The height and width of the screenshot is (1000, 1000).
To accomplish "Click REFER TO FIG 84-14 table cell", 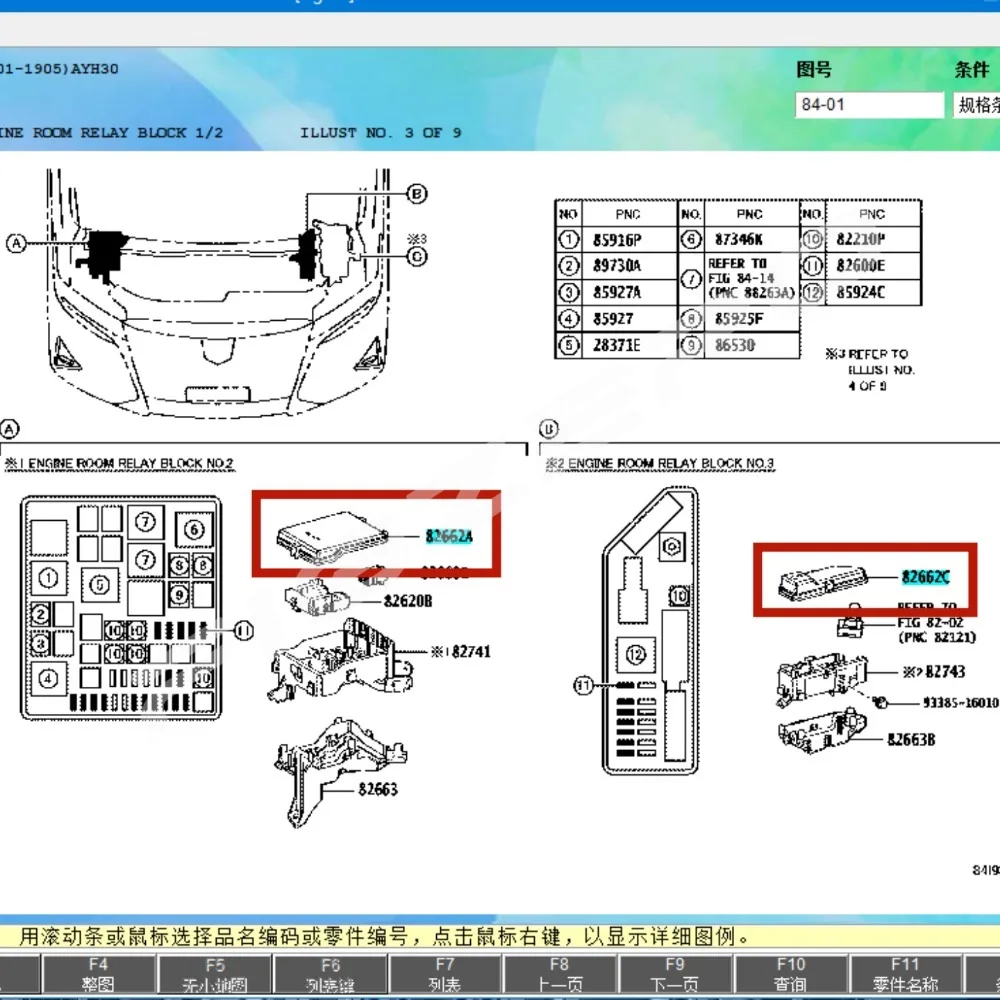I will [751, 279].
